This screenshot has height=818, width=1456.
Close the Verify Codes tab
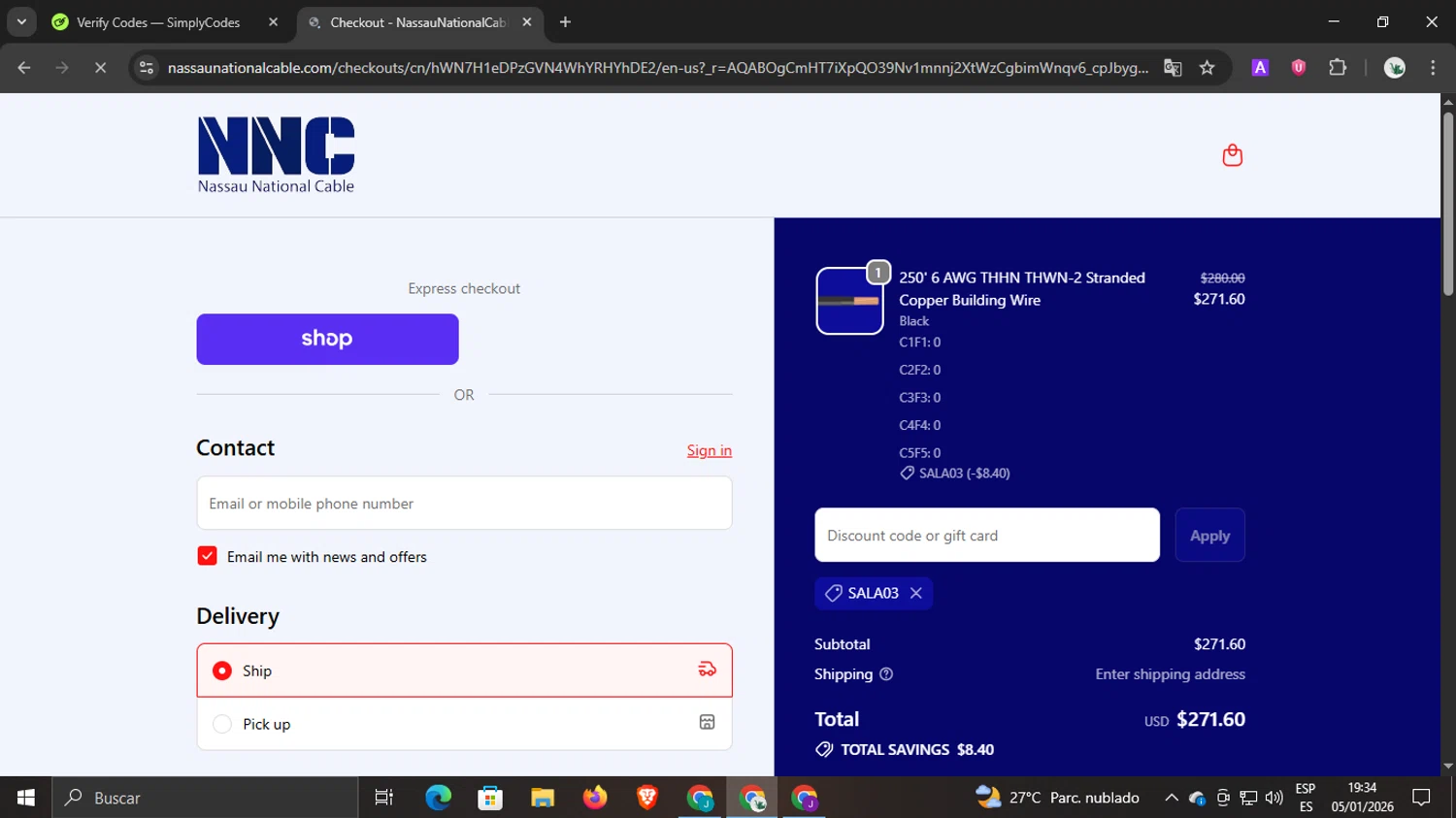273,22
